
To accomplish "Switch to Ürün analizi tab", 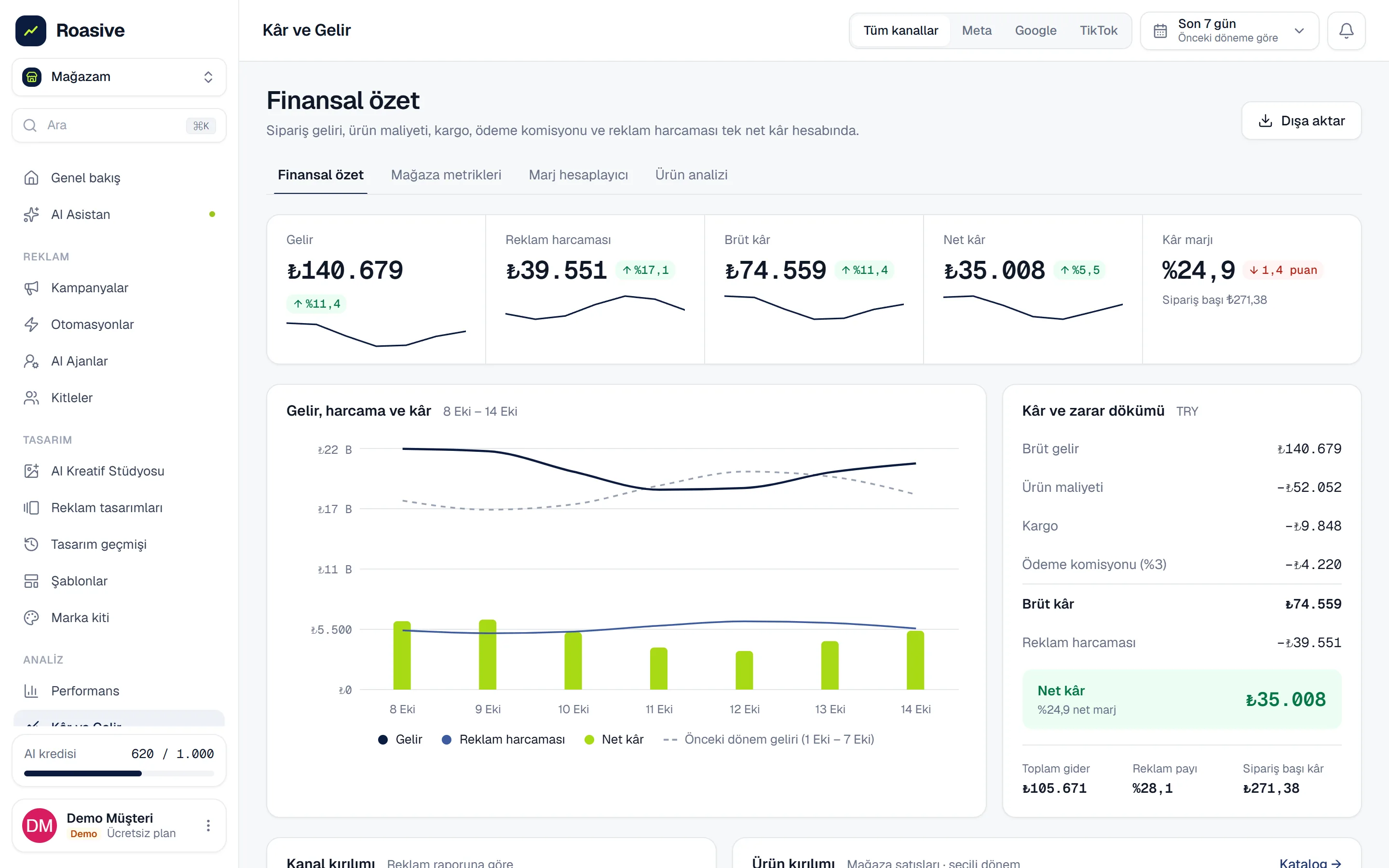I will pyautogui.click(x=691, y=175).
